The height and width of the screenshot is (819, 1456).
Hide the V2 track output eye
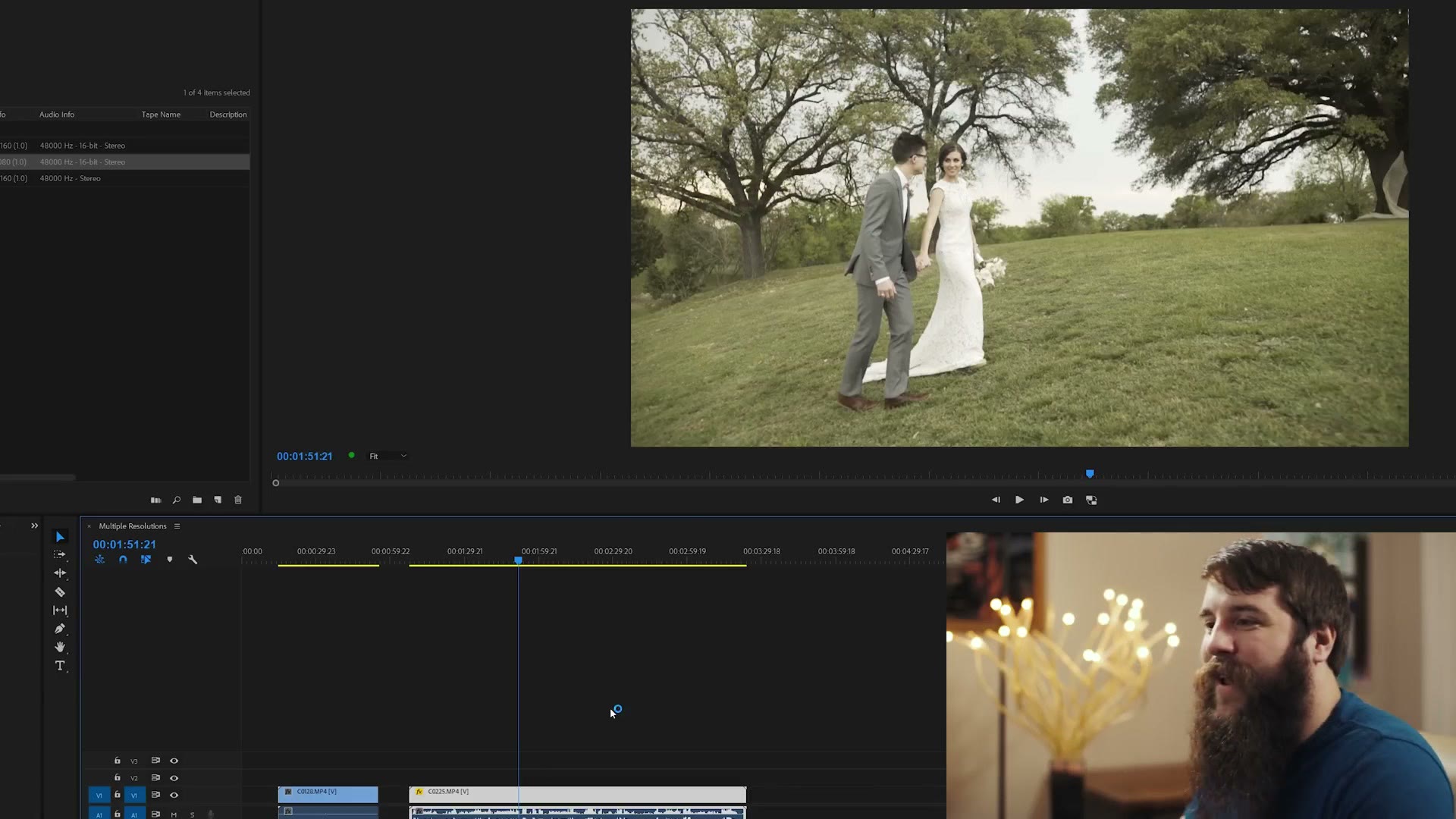[x=174, y=778]
